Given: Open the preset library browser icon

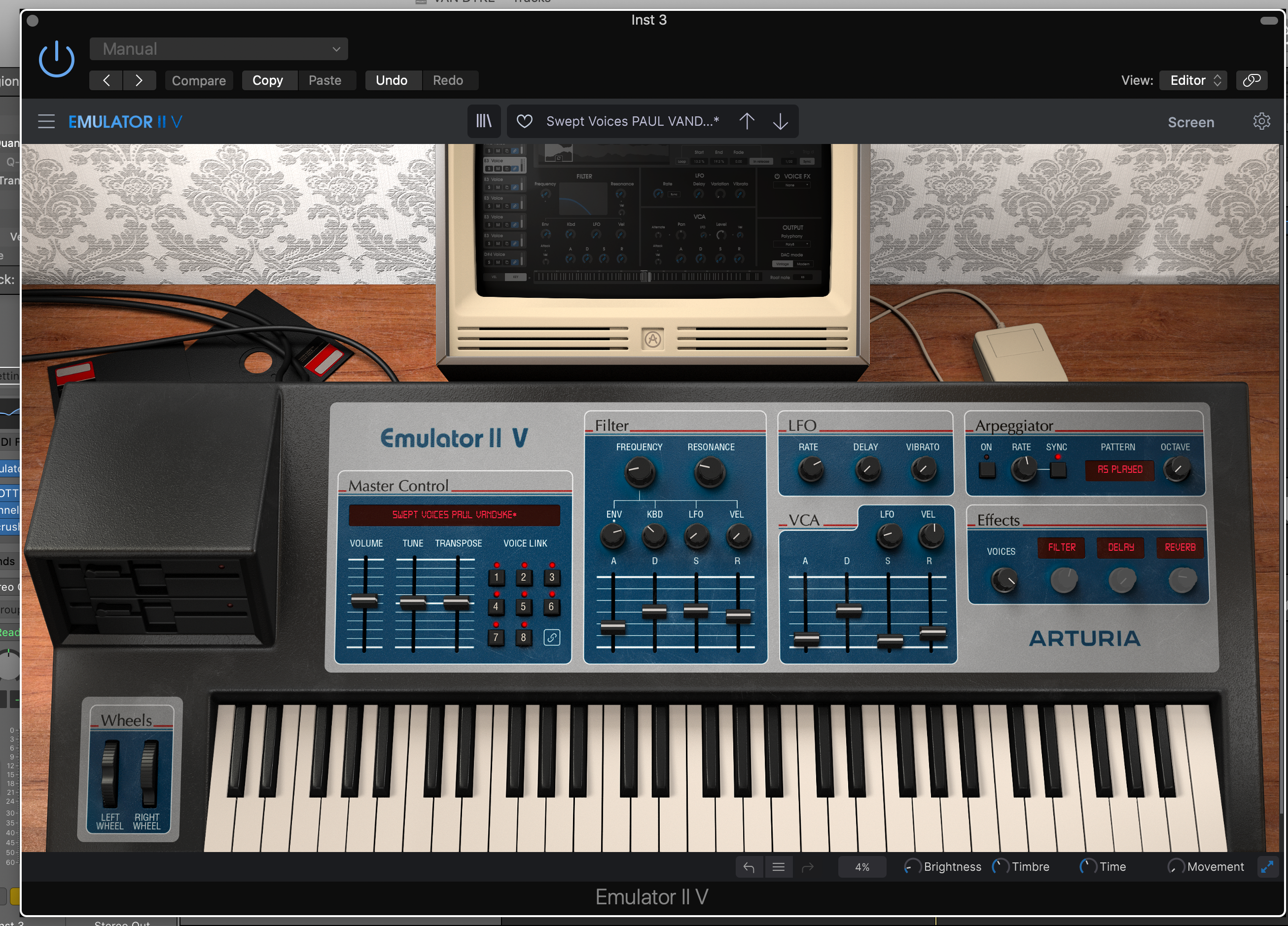Looking at the screenshot, I should coord(483,121).
